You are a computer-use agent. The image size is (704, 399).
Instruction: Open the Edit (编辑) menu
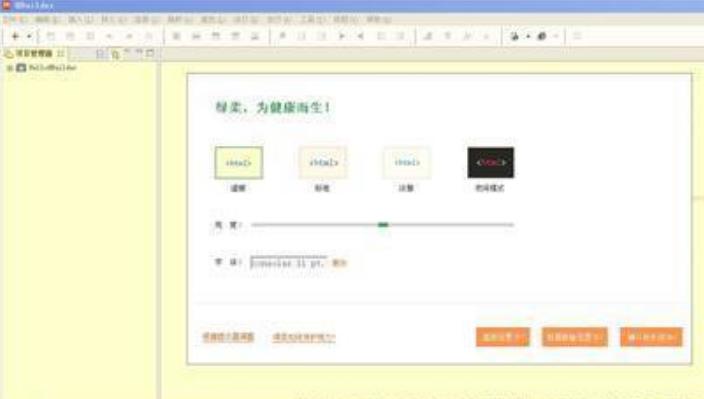tap(47, 19)
